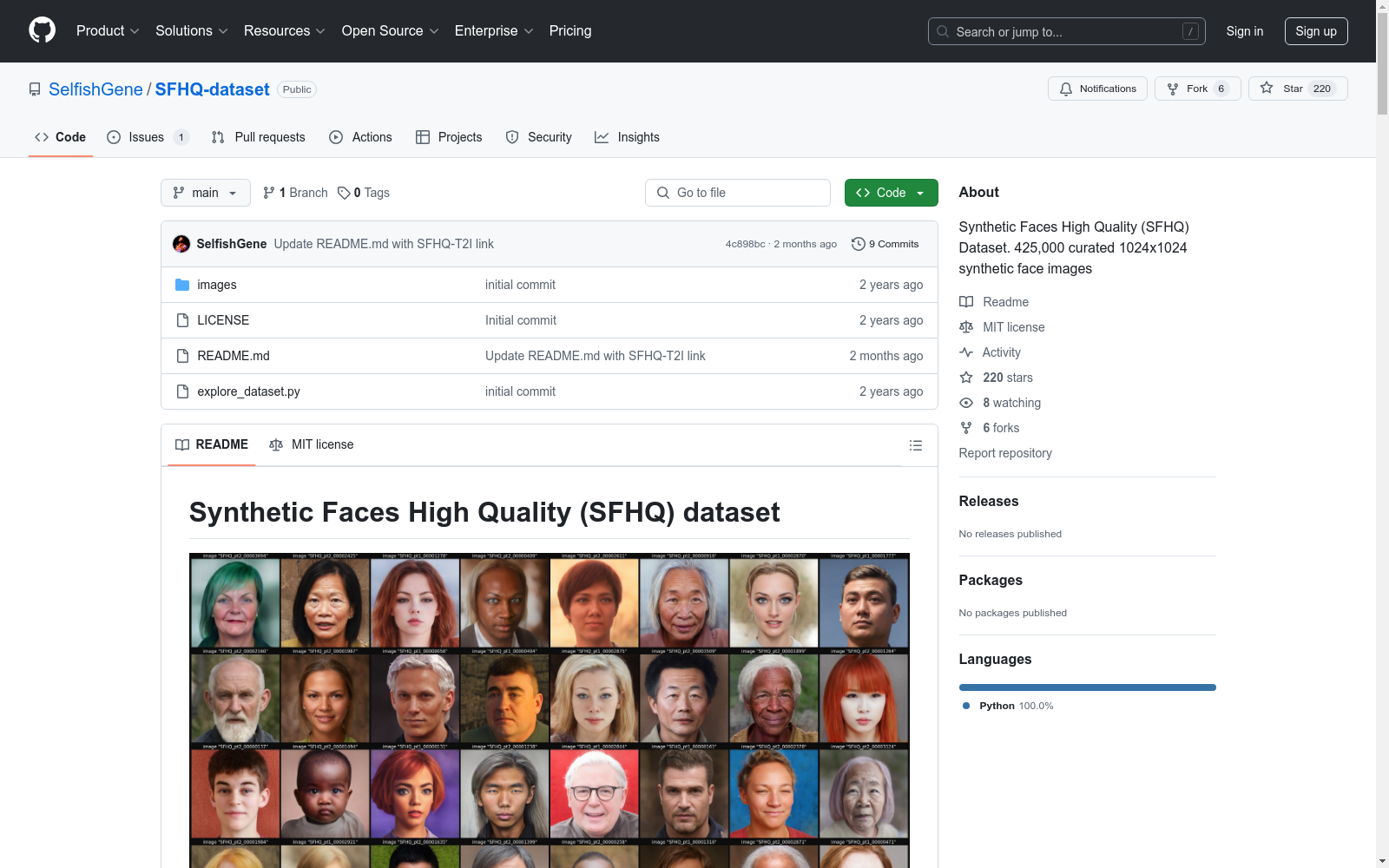Click the Activity pulse icon

[966, 352]
